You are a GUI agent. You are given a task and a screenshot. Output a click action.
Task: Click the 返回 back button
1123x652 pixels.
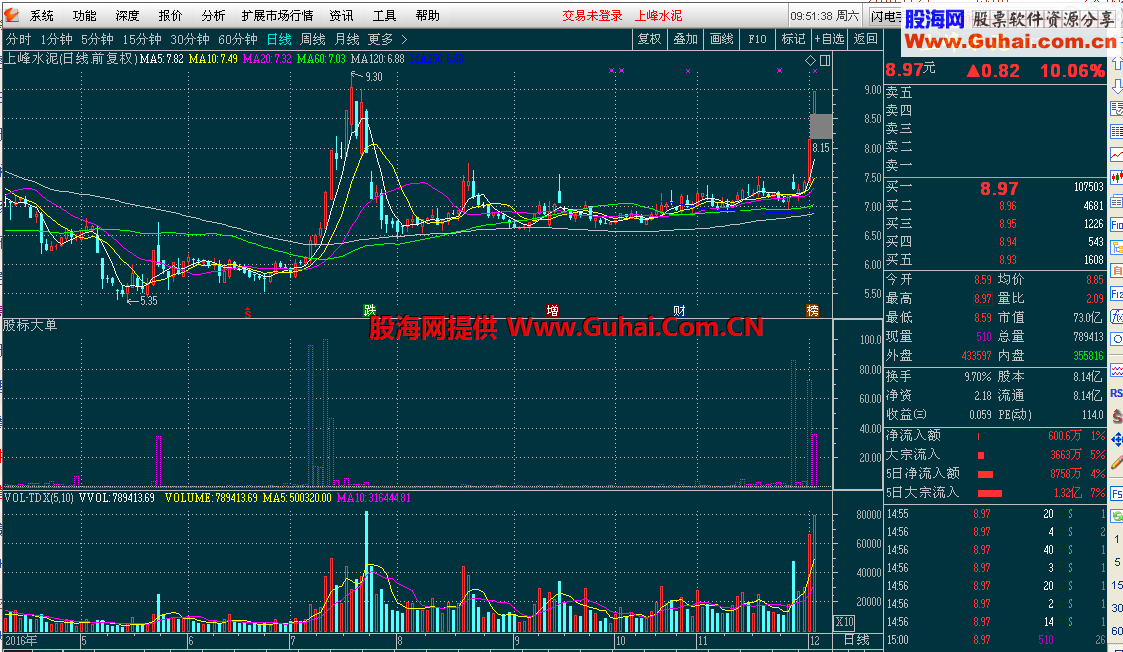coord(865,39)
